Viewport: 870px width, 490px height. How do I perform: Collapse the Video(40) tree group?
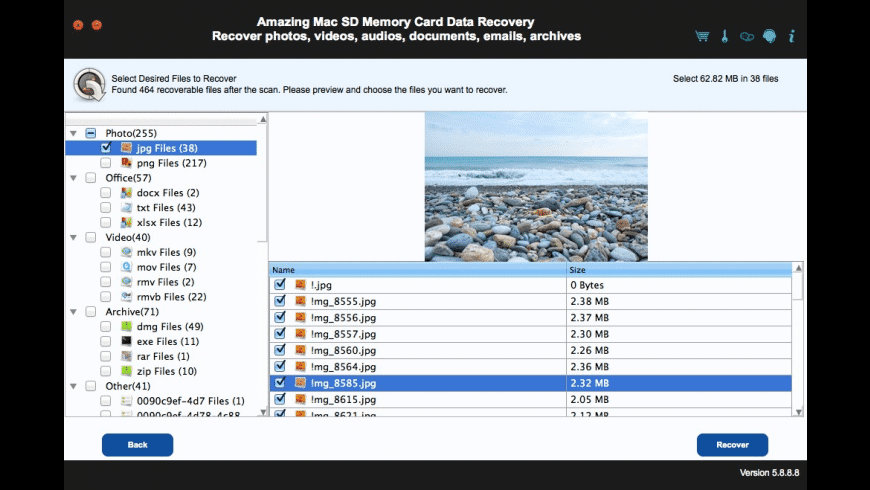coord(73,238)
